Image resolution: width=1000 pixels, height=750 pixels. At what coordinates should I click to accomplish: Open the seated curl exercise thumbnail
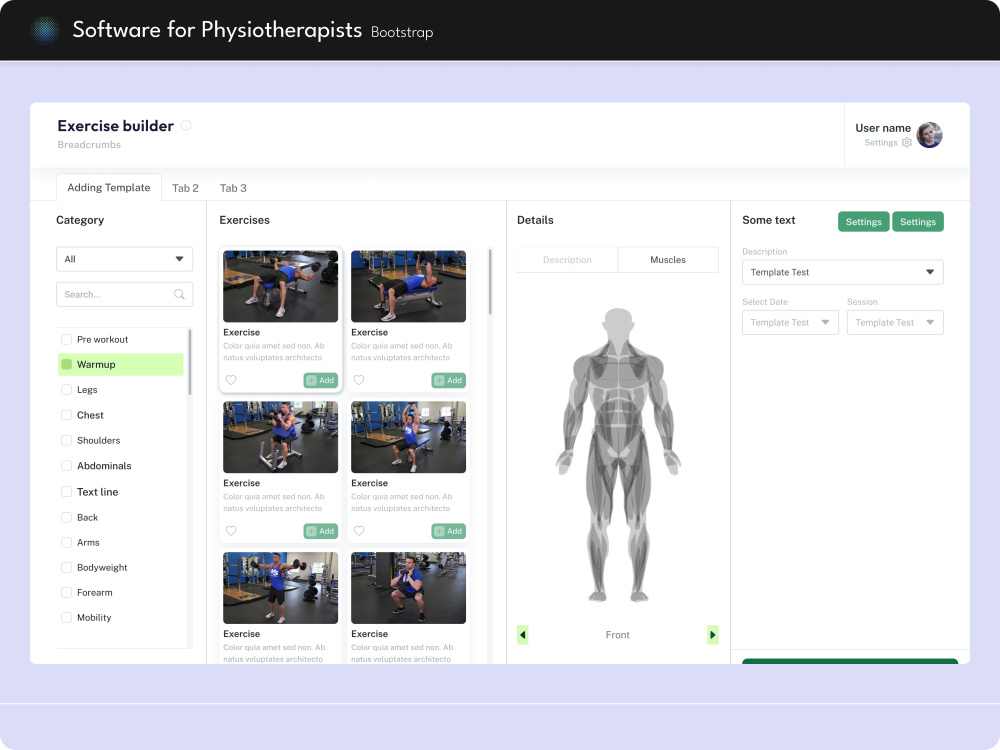(281, 437)
